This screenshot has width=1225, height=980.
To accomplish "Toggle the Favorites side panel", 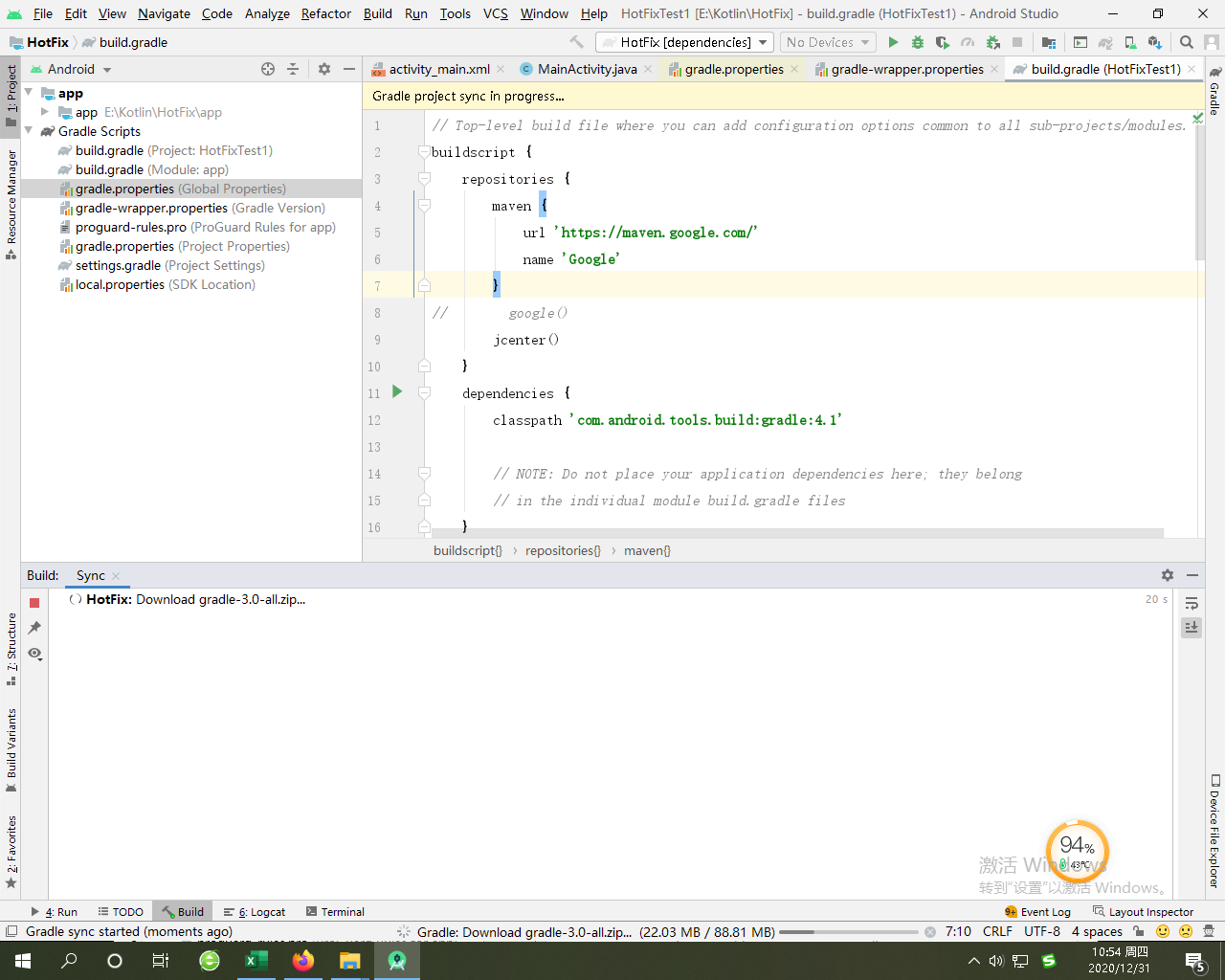I will click(x=11, y=852).
